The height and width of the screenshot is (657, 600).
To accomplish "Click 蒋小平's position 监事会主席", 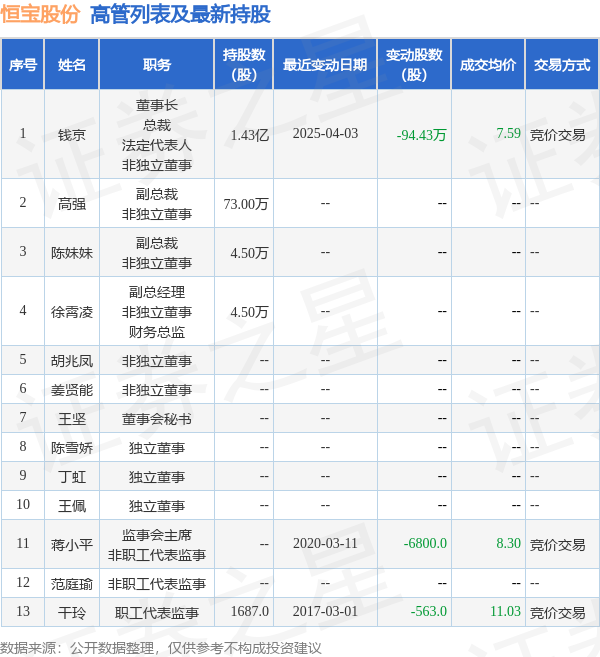I will pos(157,535).
